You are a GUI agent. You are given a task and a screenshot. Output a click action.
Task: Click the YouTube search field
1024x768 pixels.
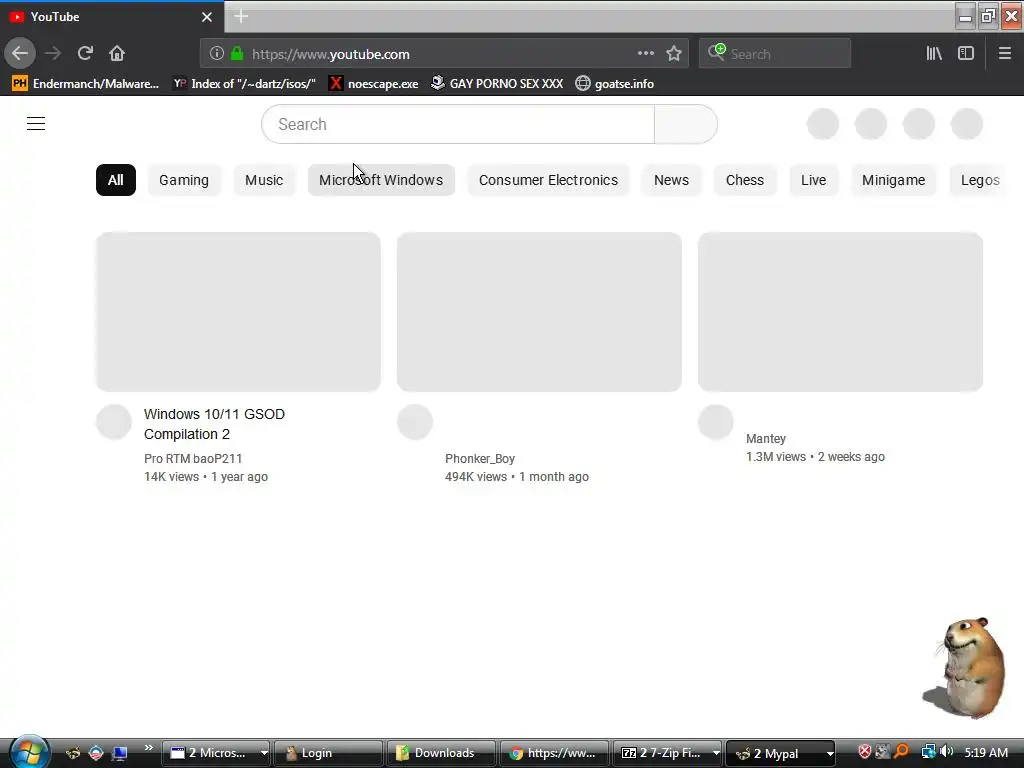pyautogui.click(x=458, y=124)
